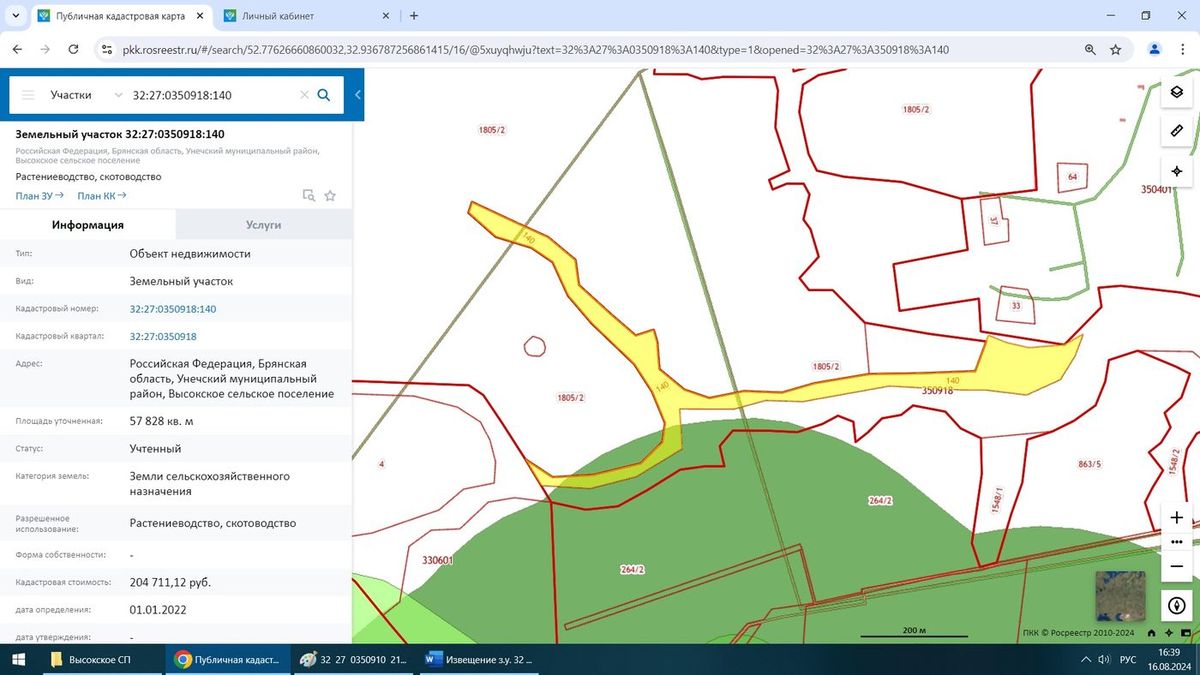Click the compass north orientation icon
The width and height of the screenshot is (1200, 675).
tap(1176, 605)
